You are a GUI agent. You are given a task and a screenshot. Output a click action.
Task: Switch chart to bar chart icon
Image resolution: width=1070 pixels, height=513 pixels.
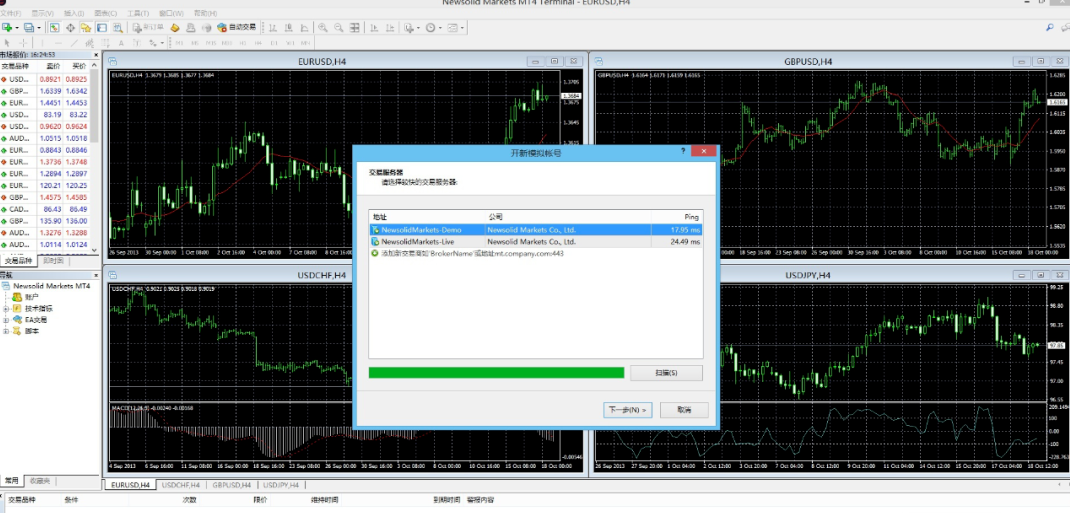(272, 27)
